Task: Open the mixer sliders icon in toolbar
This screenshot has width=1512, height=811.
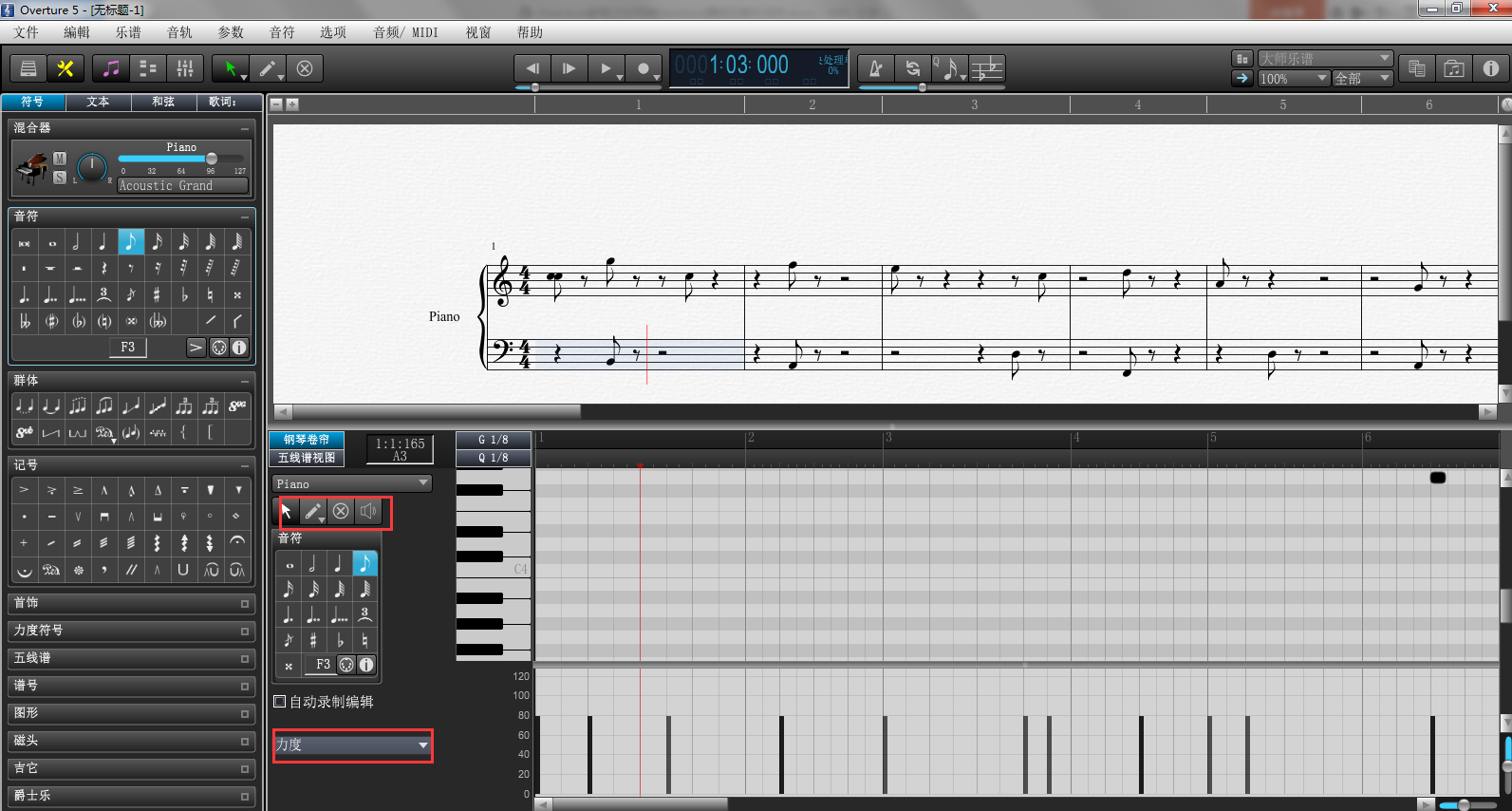Action: [x=185, y=68]
